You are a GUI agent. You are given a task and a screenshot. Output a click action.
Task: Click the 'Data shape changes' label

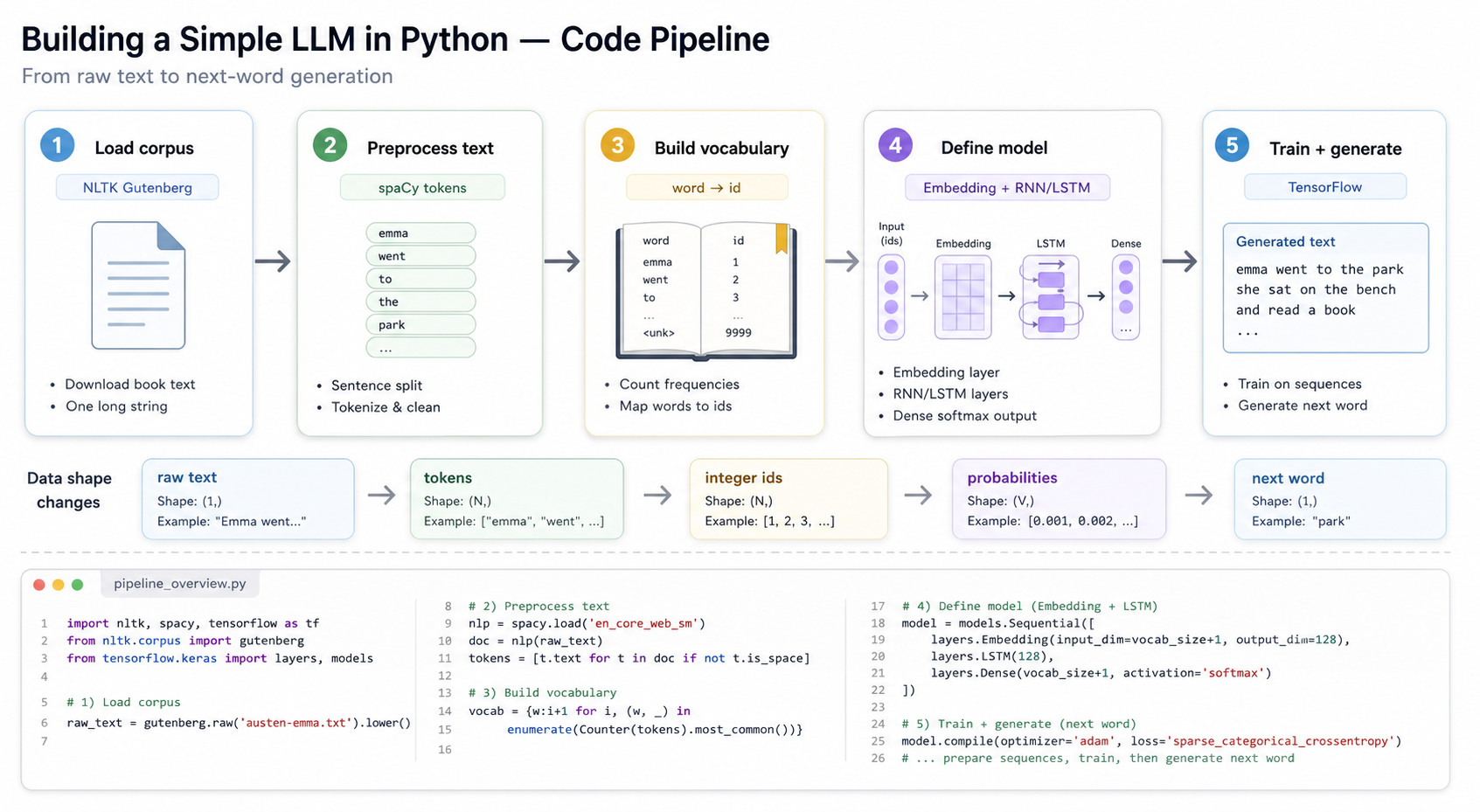tap(69, 489)
